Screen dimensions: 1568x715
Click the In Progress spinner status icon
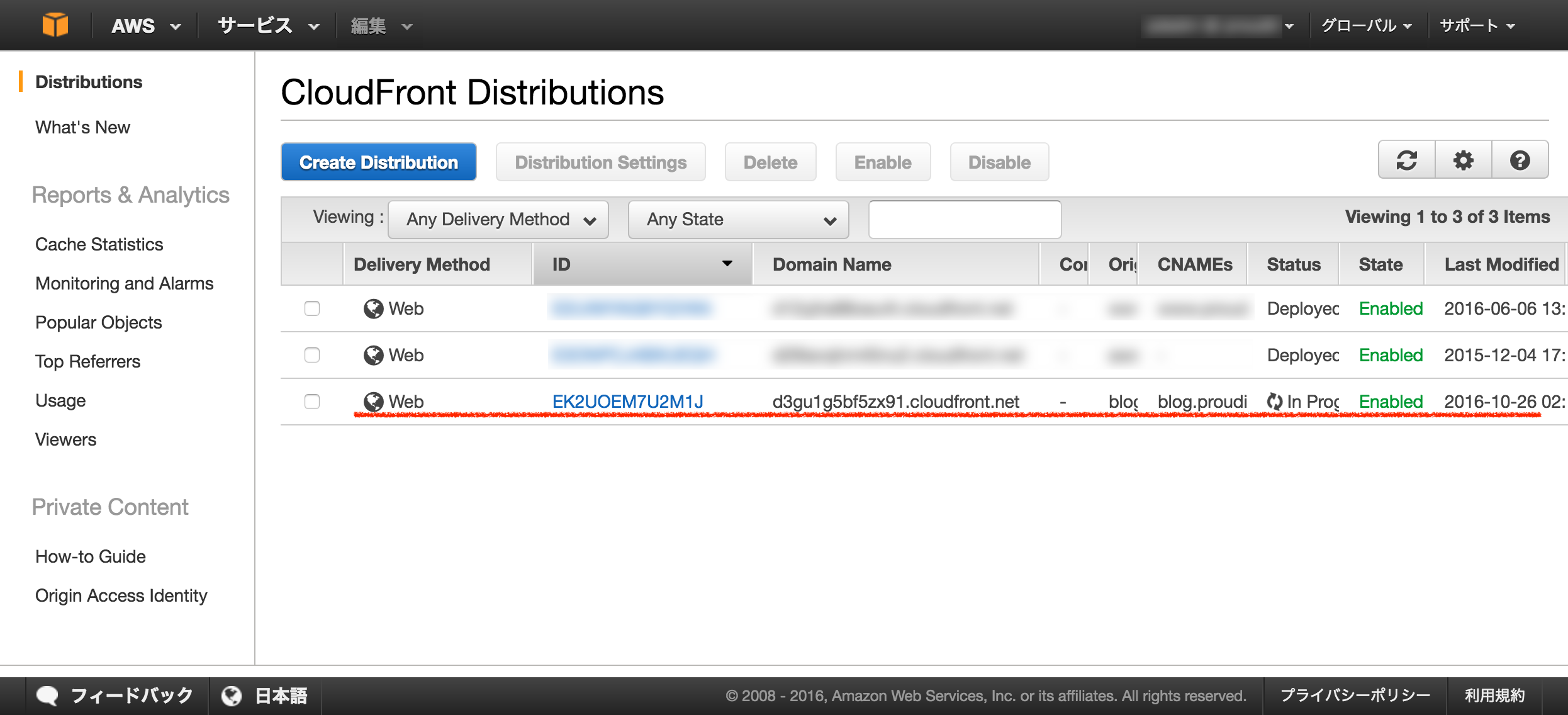(1275, 401)
